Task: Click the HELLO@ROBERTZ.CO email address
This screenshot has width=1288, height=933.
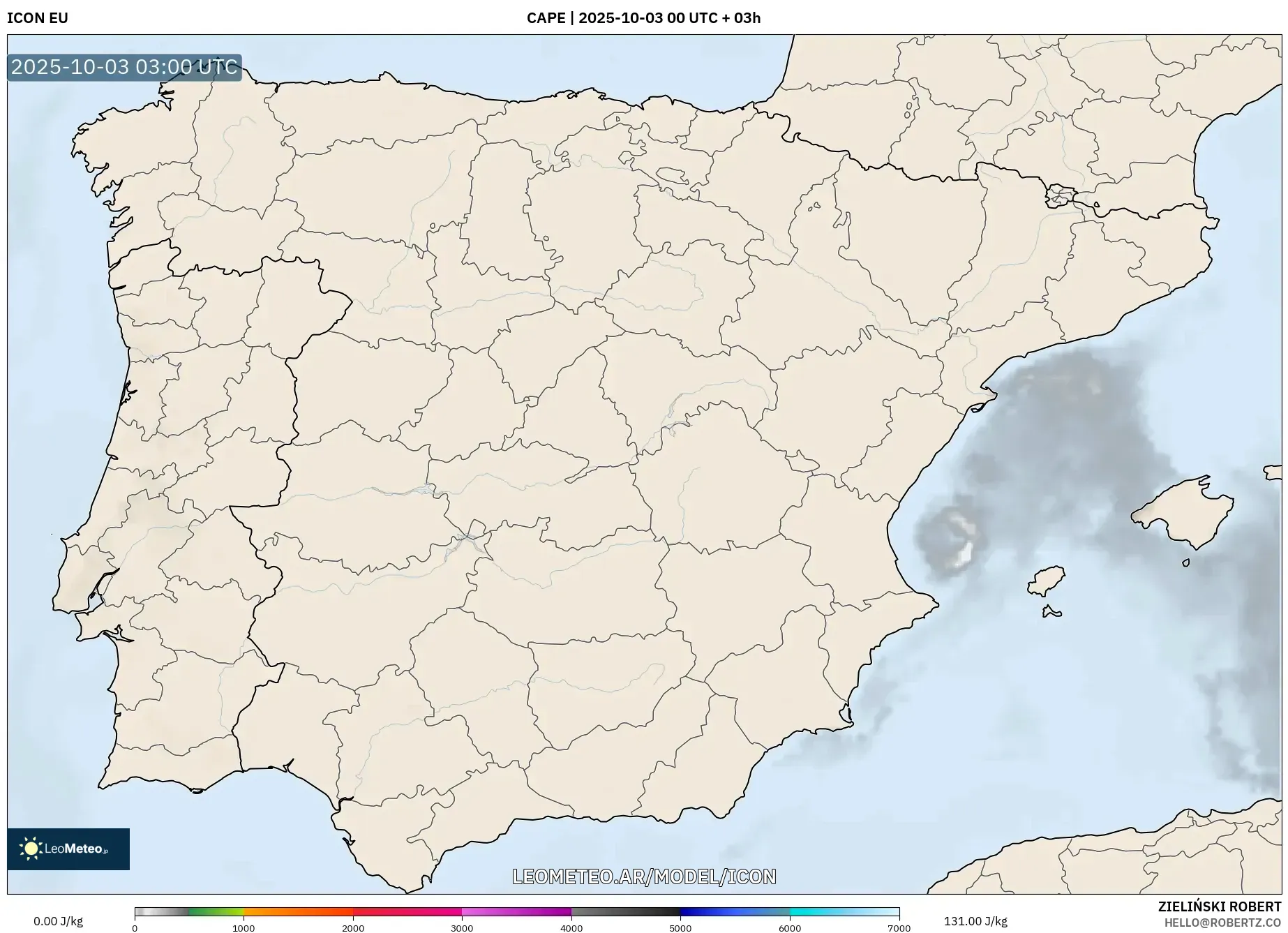Action: click(1222, 923)
